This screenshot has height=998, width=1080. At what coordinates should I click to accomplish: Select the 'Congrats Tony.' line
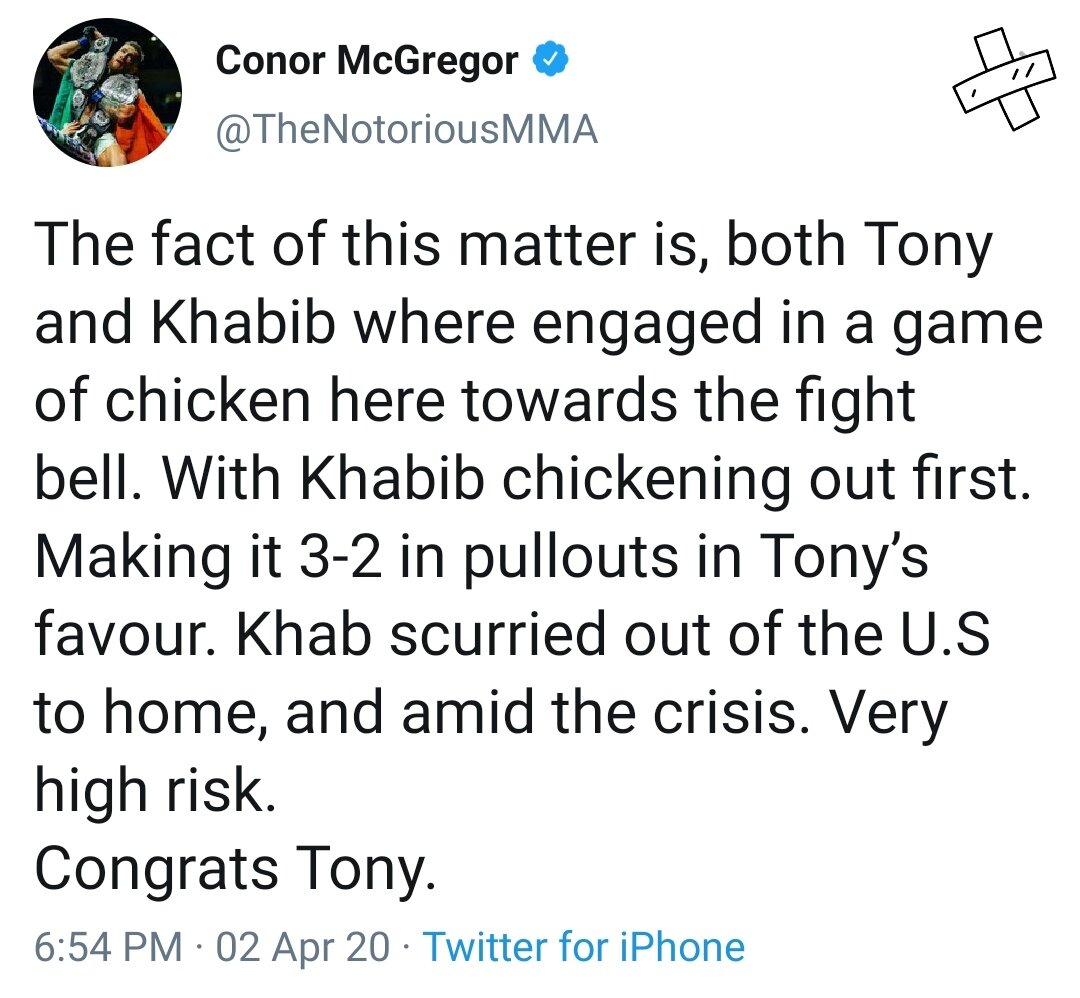tap(236, 870)
